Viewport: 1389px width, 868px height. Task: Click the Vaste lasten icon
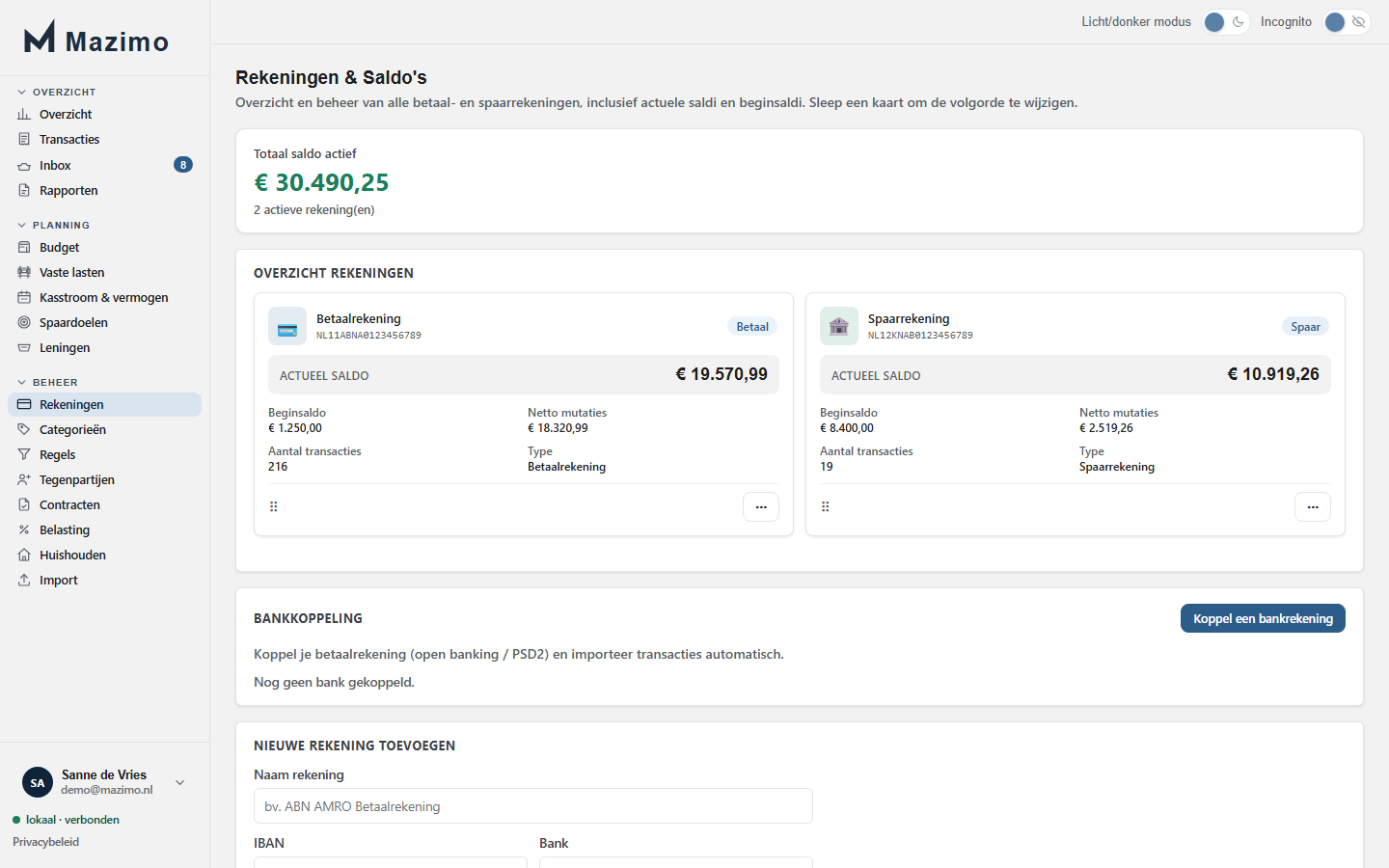[x=24, y=272]
